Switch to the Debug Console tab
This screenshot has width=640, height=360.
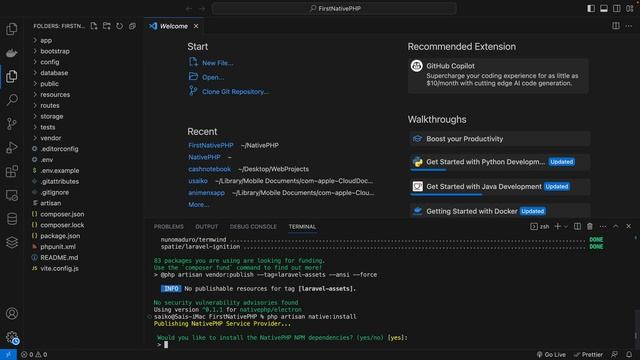253,227
